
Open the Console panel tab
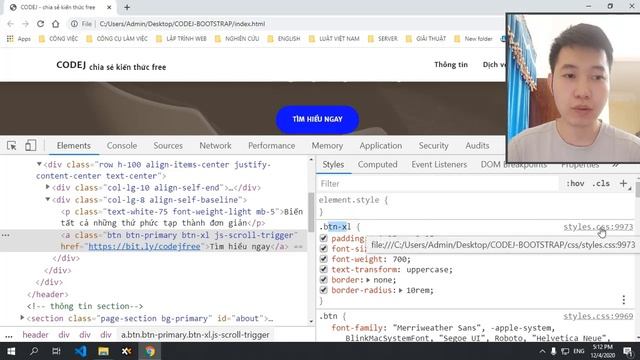(x=122, y=146)
